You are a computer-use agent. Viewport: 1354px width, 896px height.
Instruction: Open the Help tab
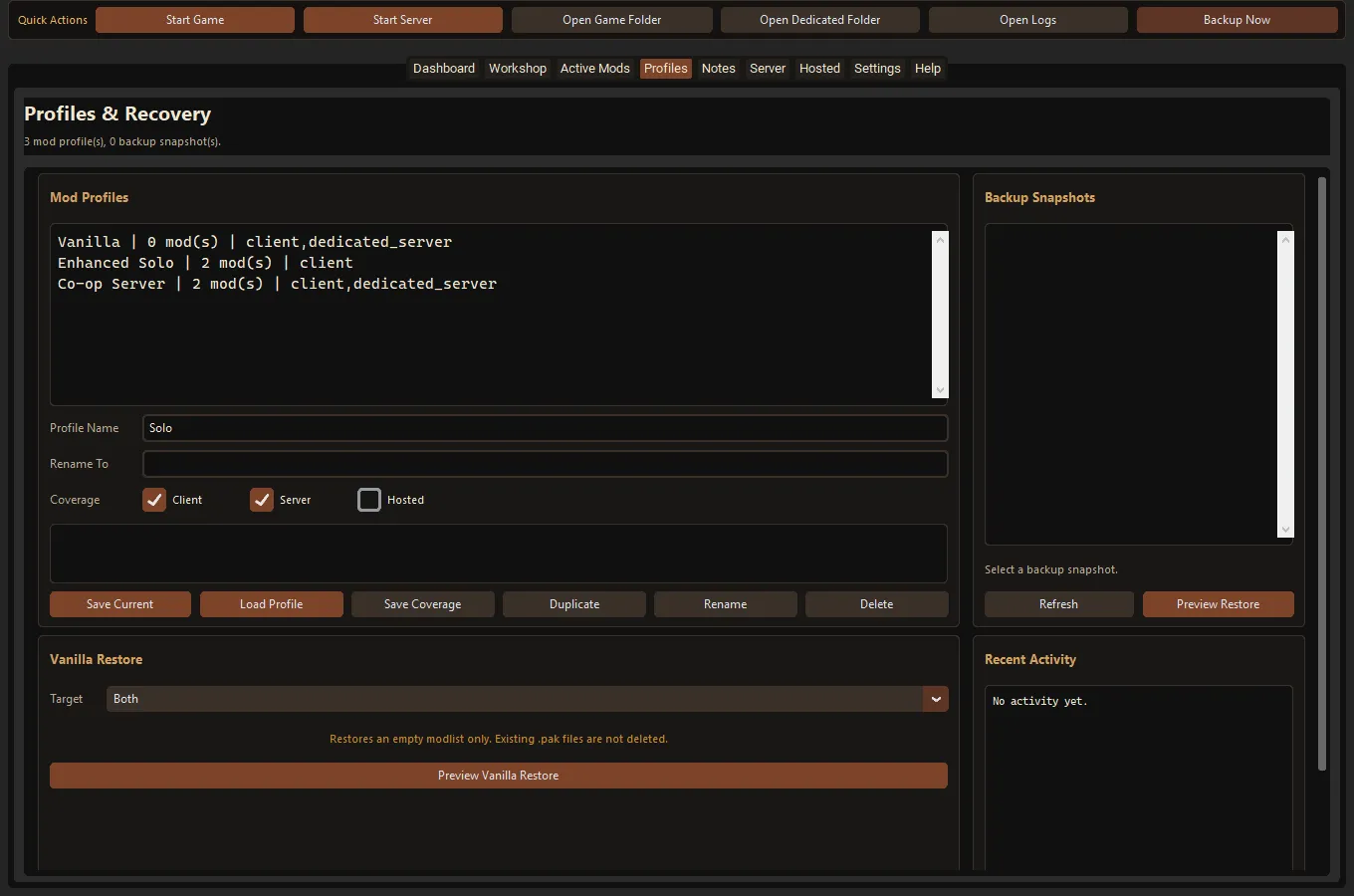click(x=928, y=69)
